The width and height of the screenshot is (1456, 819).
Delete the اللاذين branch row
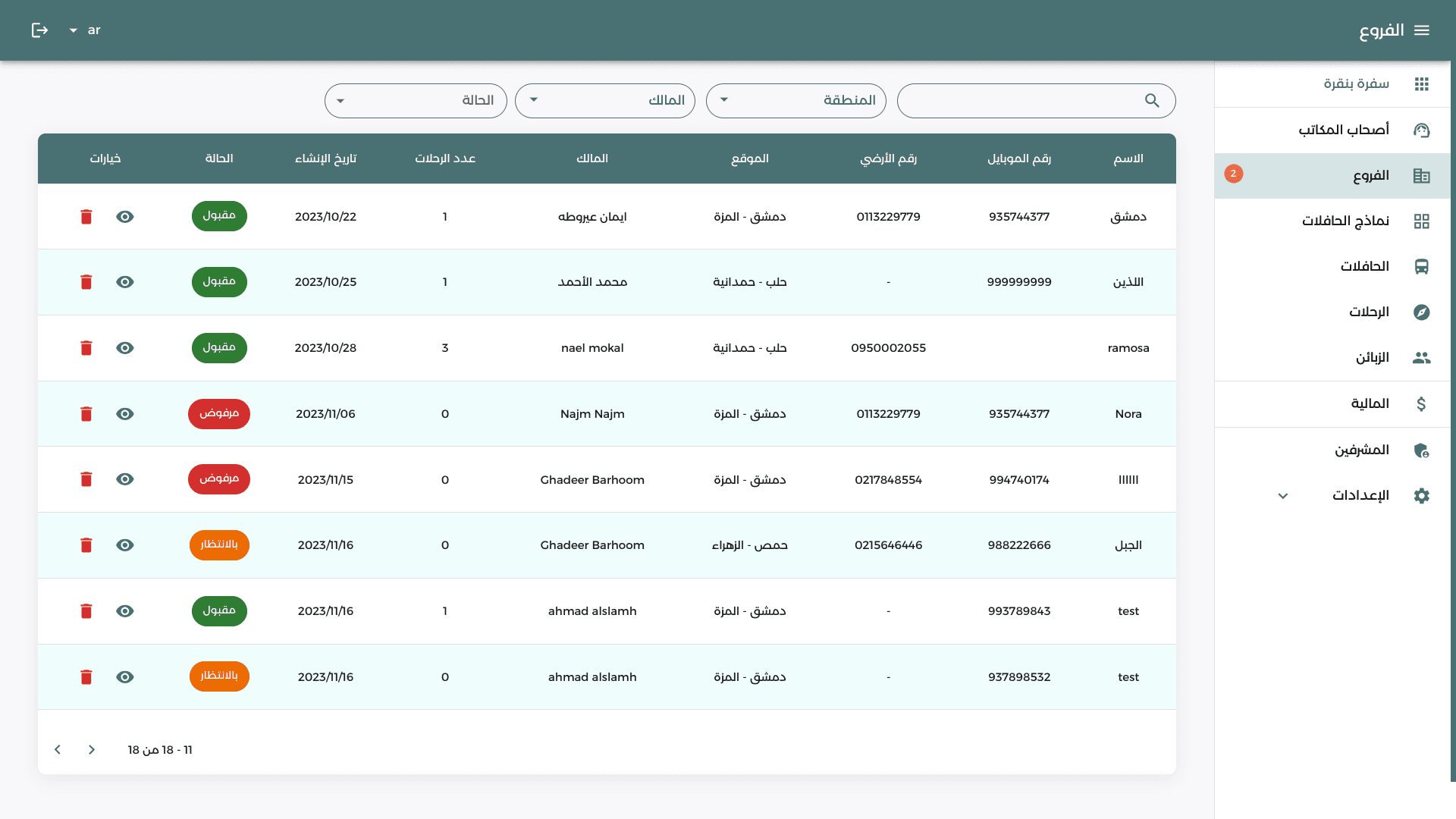(x=86, y=282)
